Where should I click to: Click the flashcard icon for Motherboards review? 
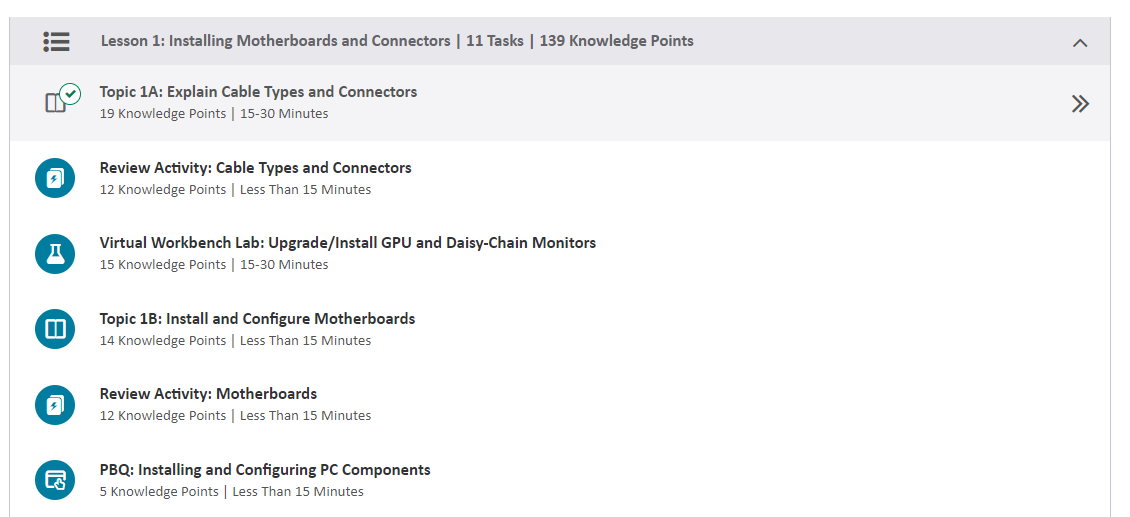coord(55,405)
